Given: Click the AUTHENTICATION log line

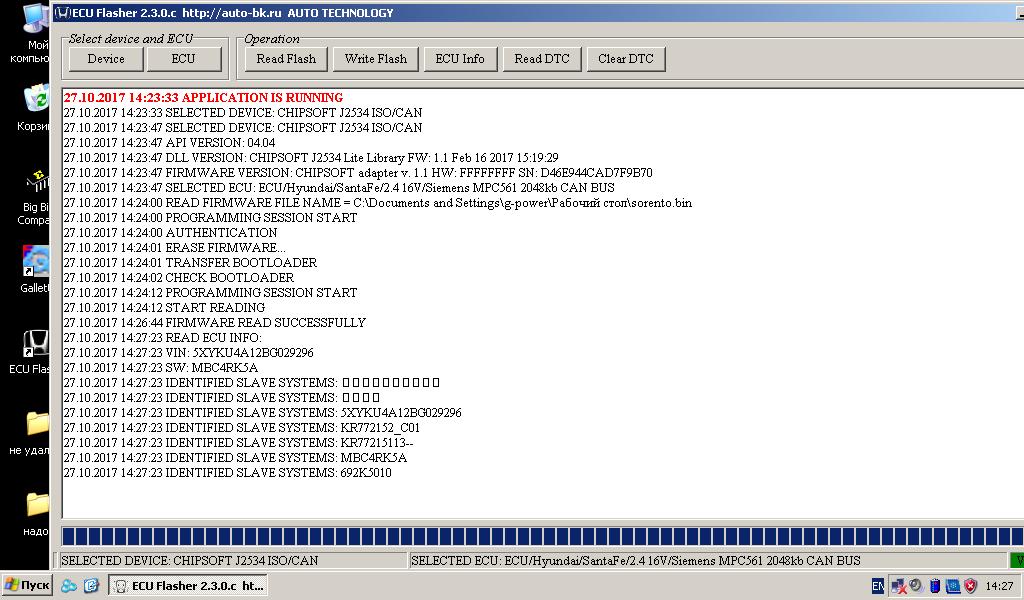Looking at the screenshot, I should pos(170,233).
